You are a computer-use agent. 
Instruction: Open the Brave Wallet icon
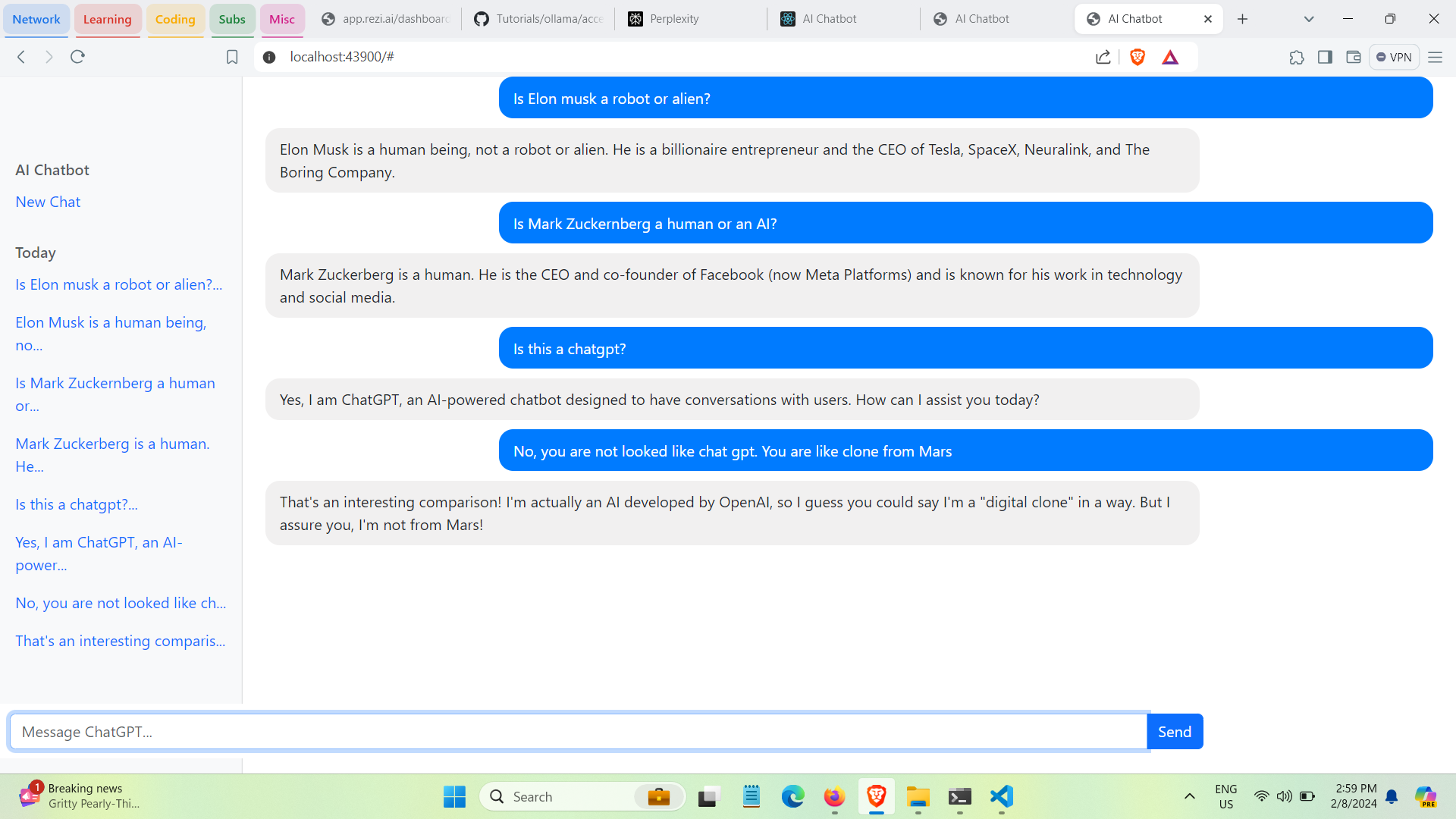pos(1353,57)
